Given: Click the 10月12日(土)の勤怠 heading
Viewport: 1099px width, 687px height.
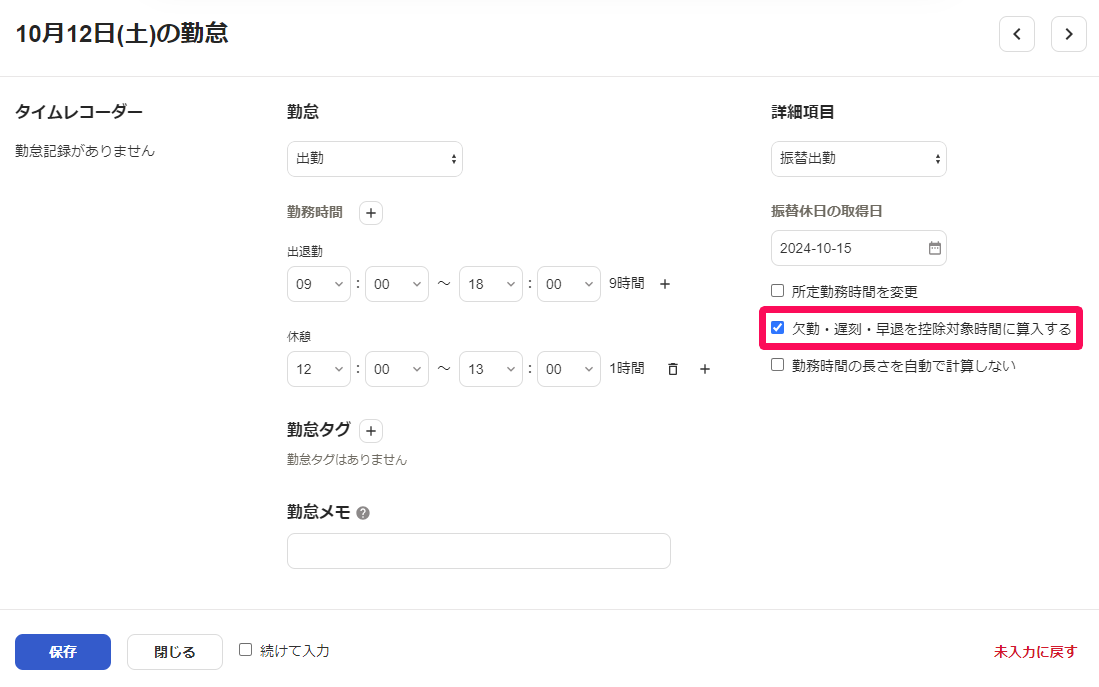Looking at the screenshot, I should (x=122, y=34).
